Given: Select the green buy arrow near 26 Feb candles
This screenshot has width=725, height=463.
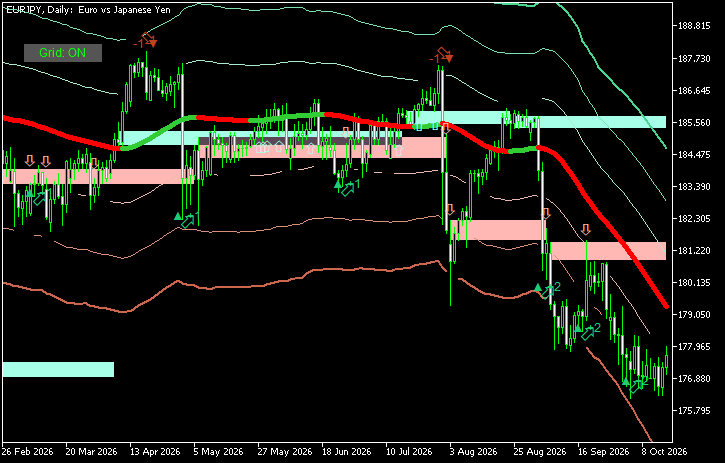Looking at the screenshot, I should tap(40, 198).
